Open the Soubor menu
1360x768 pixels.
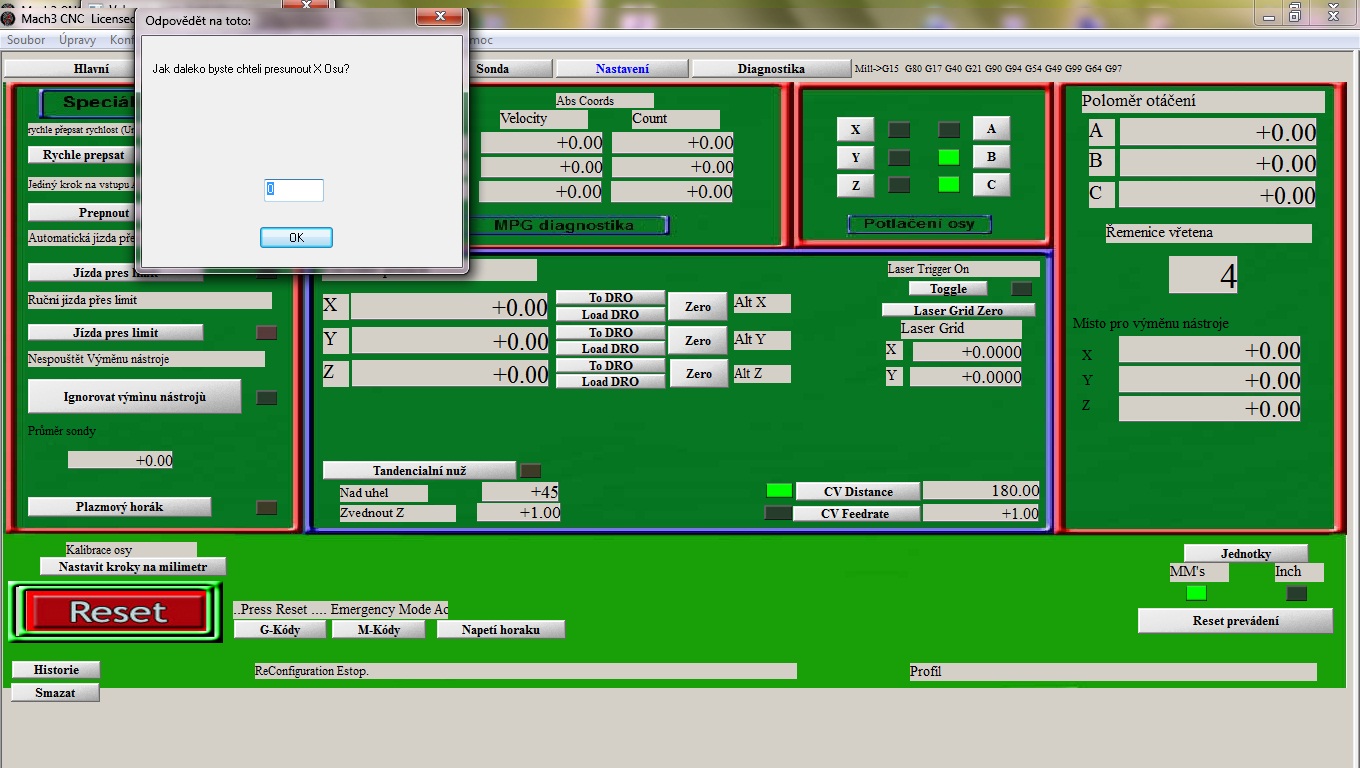(26, 40)
